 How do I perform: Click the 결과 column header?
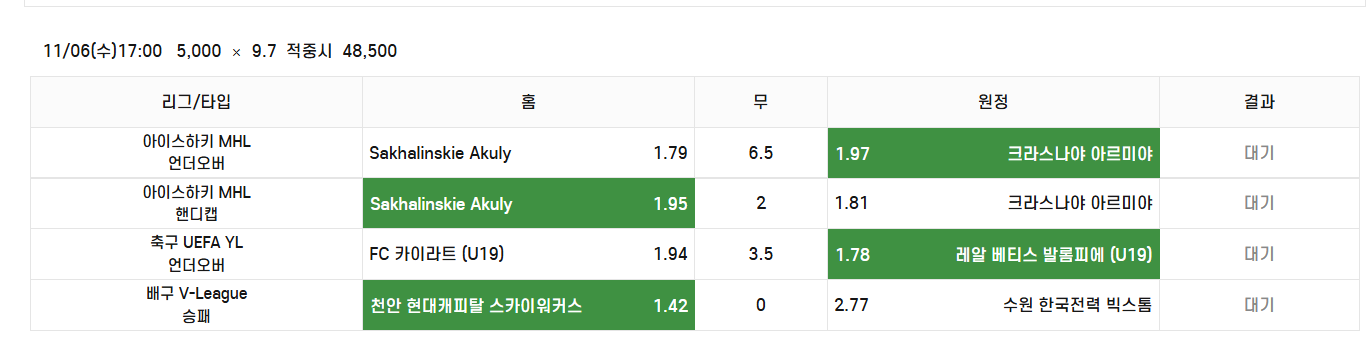coord(1259,102)
